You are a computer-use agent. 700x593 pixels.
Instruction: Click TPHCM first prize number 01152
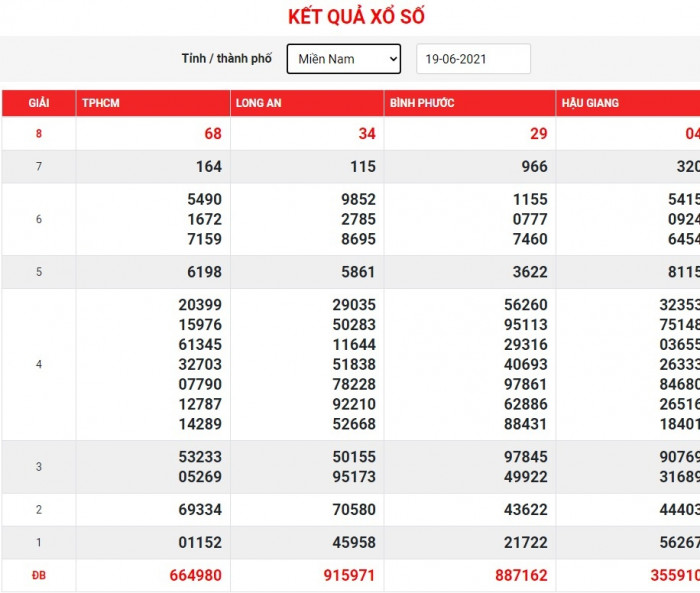click(200, 543)
